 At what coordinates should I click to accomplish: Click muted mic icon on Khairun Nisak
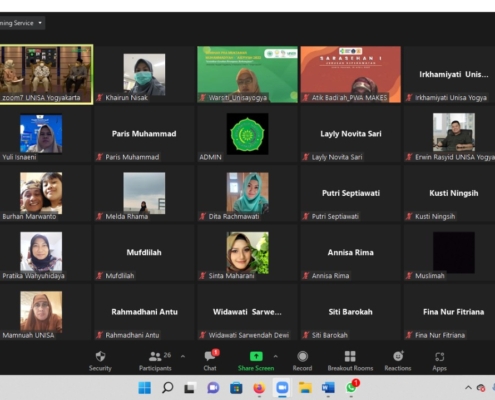pos(99,98)
